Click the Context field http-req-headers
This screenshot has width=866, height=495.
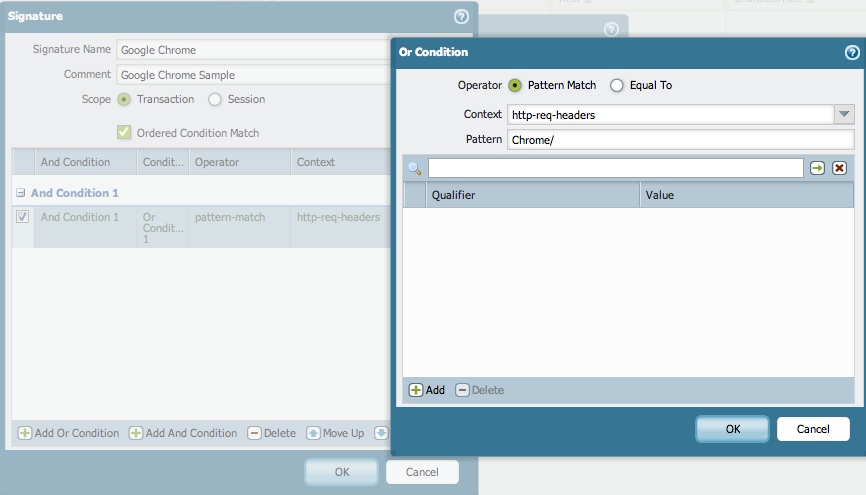[x=670, y=114]
